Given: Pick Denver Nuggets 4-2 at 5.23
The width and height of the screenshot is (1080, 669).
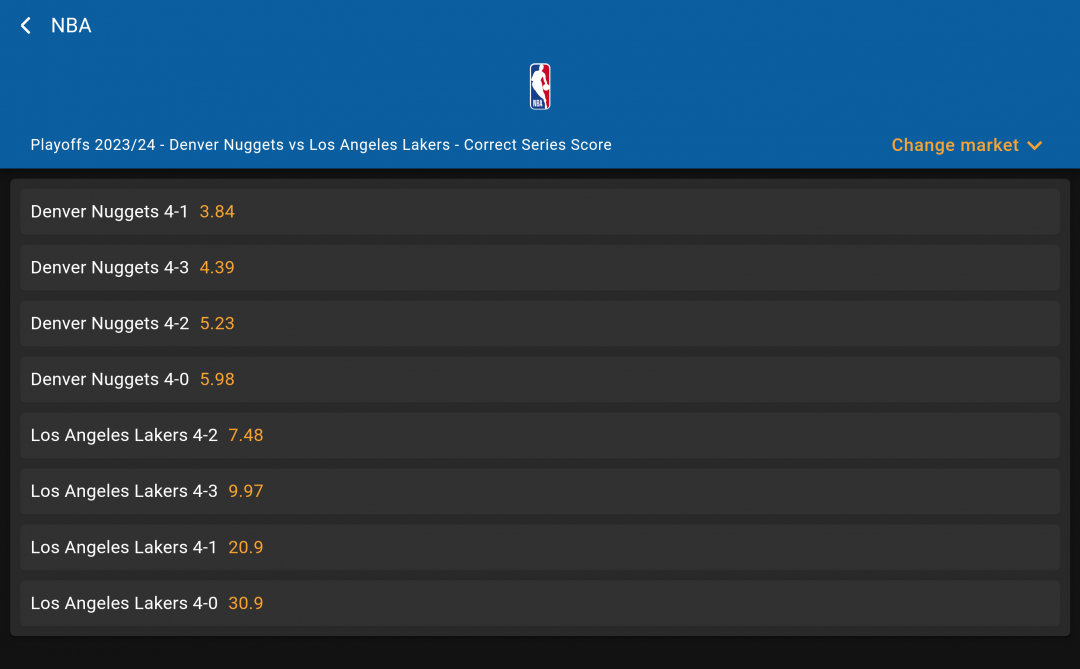Looking at the screenshot, I should 540,323.
